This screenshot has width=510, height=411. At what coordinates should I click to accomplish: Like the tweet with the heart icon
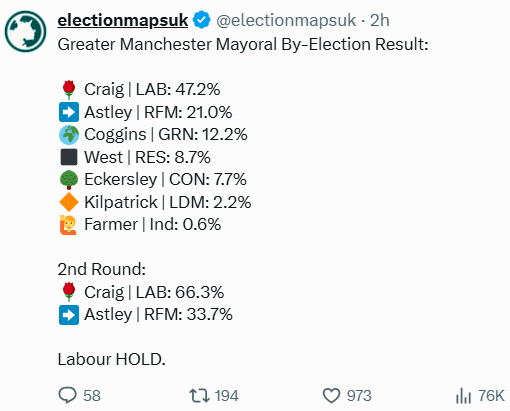pos(331,396)
